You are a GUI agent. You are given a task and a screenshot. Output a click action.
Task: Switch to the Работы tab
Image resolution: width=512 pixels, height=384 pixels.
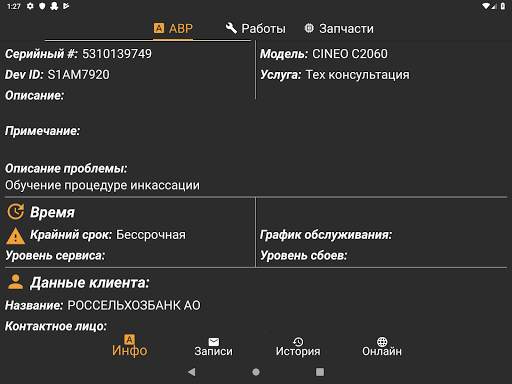click(256, 29)
